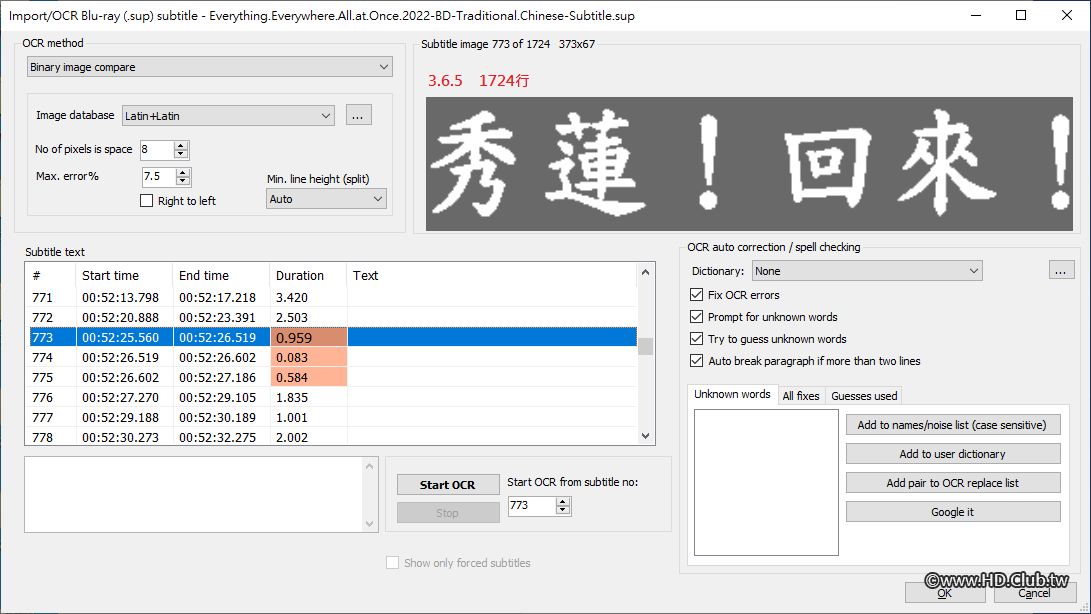Switch to the All fixes tab
Screen dimensions: 1091x614
tap(801, 395)
